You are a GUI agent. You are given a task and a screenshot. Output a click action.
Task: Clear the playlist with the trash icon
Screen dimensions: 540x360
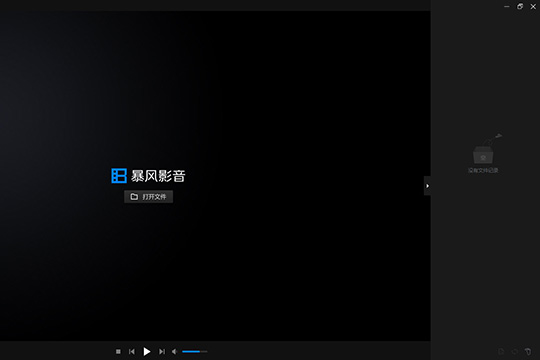click(528, 351)
